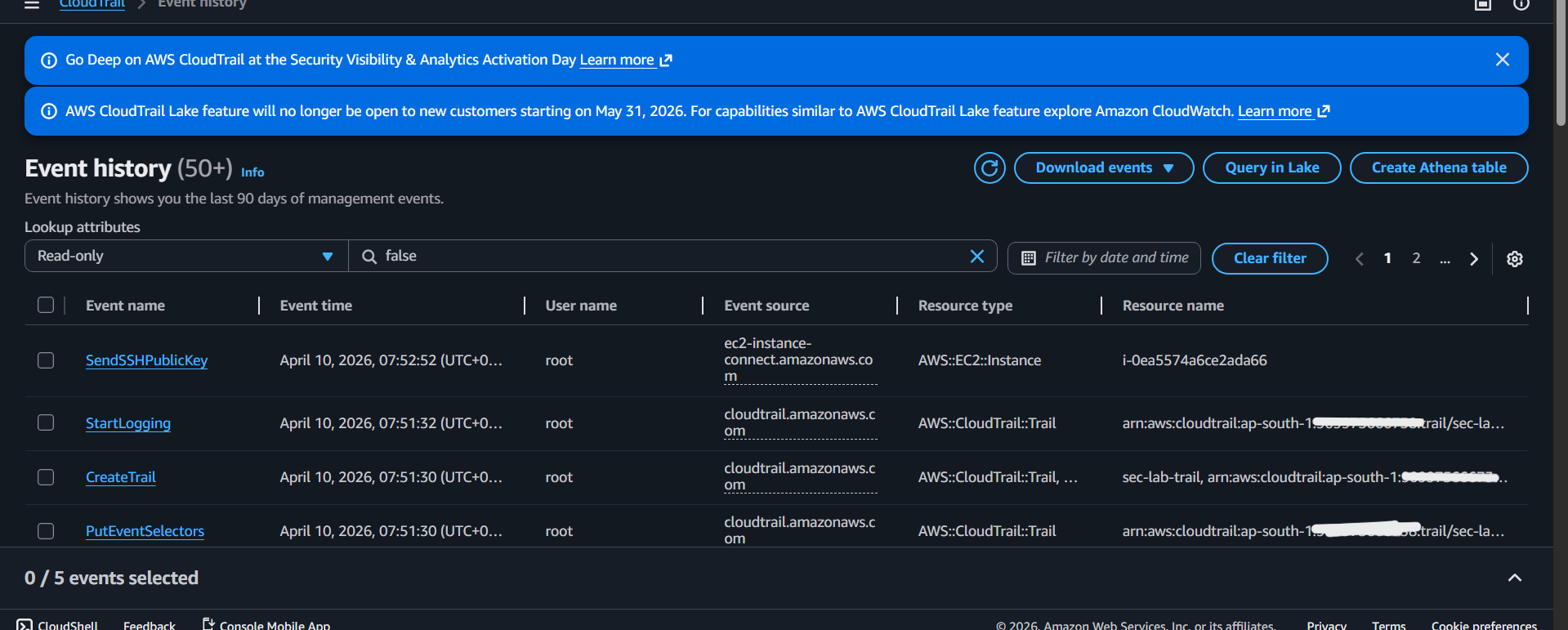Open the Terms footer link
The image size is (1568, 630).
tap(1388, 625)
